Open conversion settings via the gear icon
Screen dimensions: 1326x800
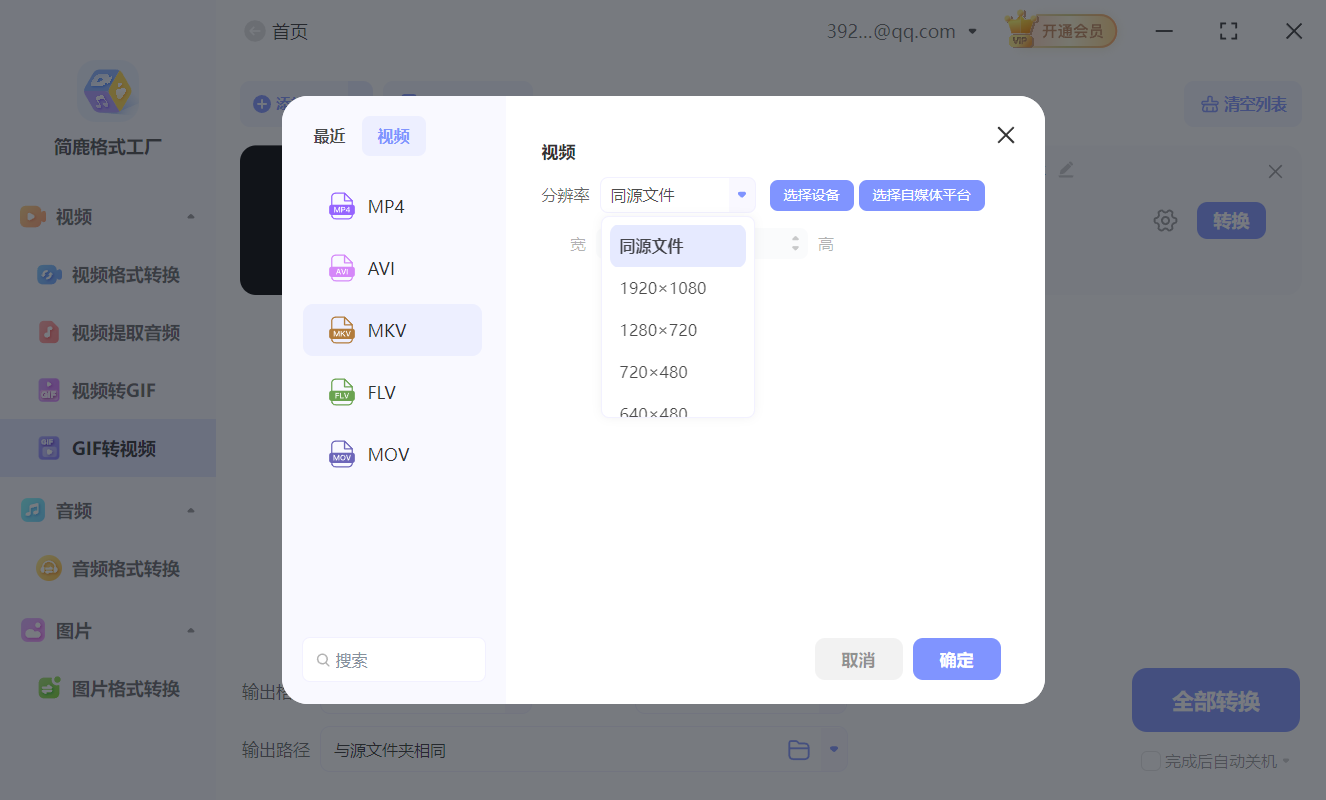1165,220
